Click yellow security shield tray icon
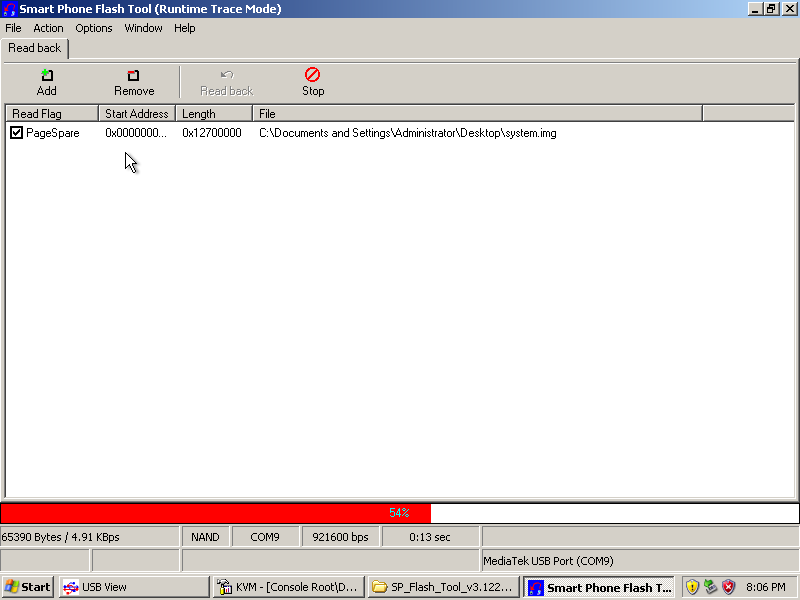This screenshot has height=600, width=800. click(692, 587)
